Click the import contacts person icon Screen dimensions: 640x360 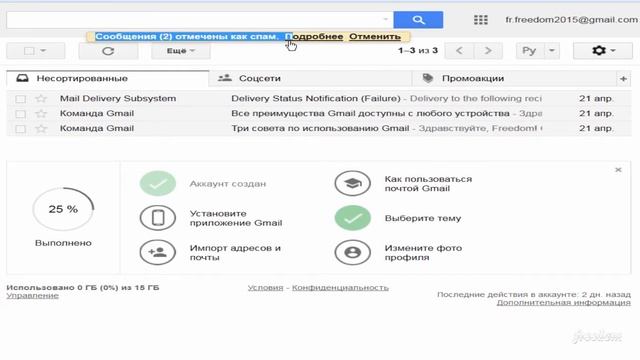point(158,252)
